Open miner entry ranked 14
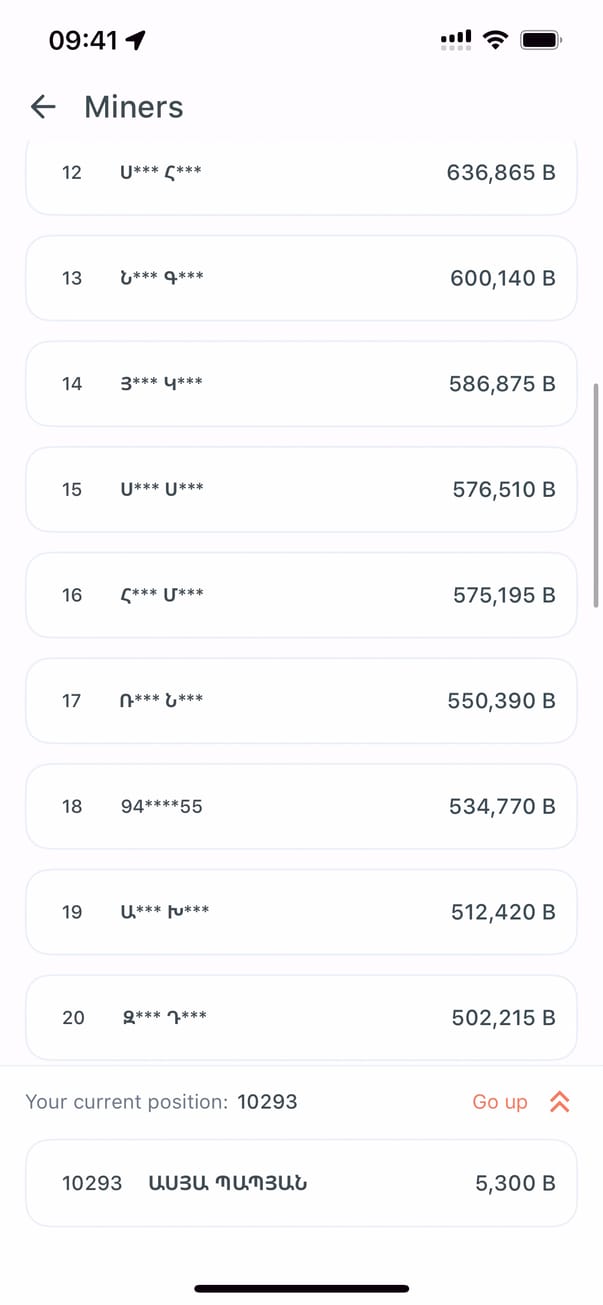Viewport: 603px width, 1305px height. (x=301, y=384)
